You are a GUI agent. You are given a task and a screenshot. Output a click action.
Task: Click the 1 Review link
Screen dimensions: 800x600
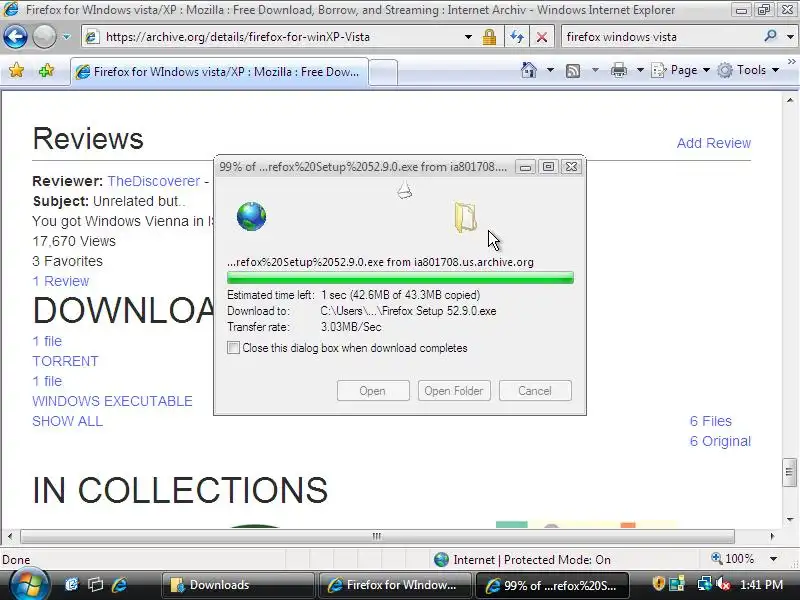[61, 281]
